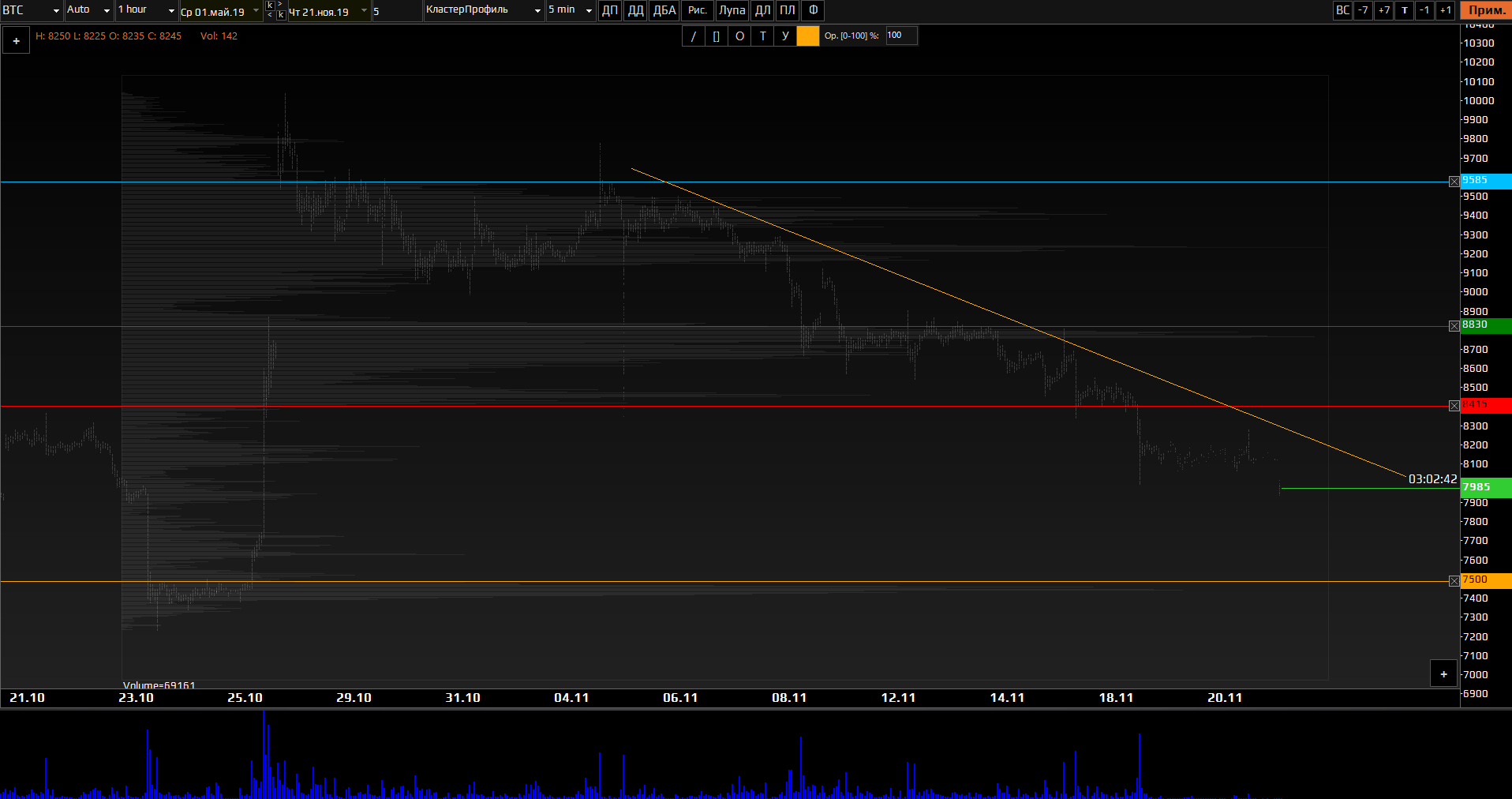Select the text annotation tool

tap(762, 36)
